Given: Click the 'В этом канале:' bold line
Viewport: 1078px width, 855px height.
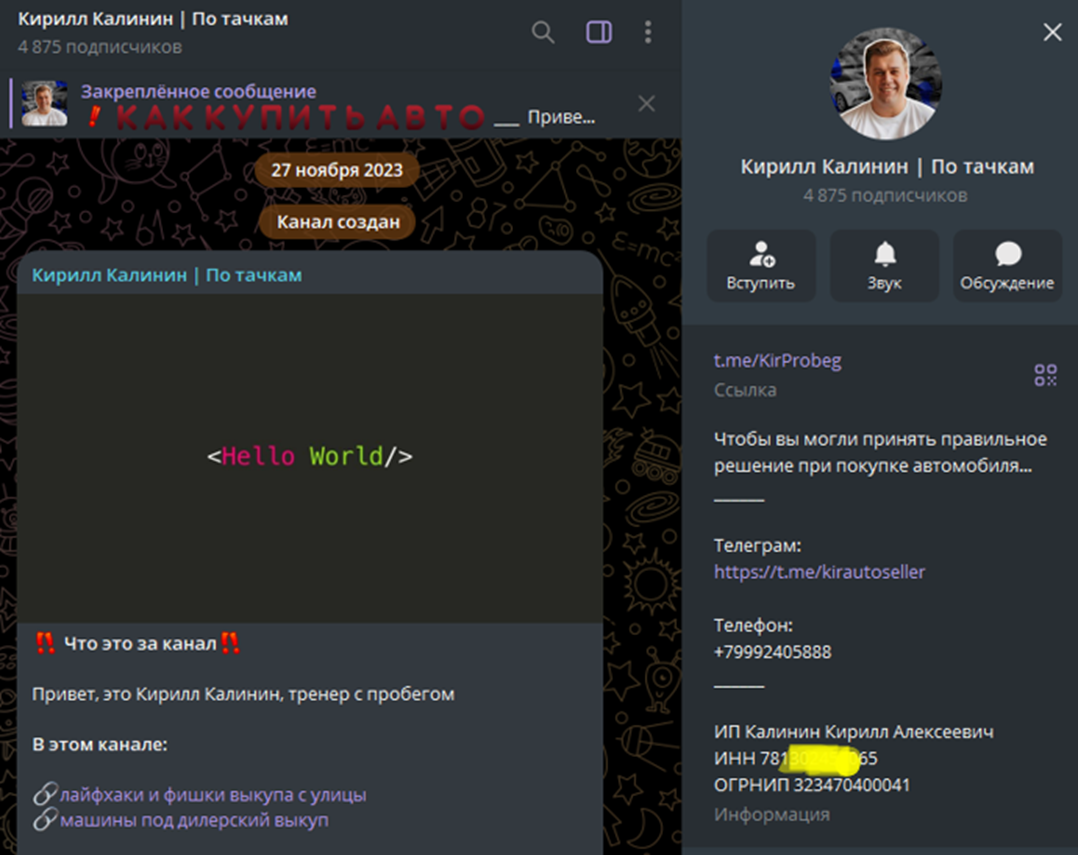Looking at the screenshot, I should click(100, 744).
